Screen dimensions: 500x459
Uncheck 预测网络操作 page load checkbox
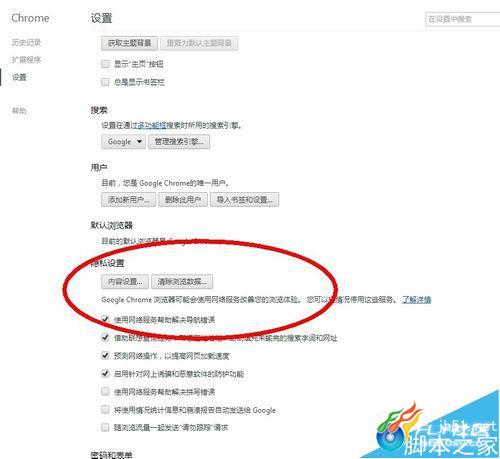105,356
